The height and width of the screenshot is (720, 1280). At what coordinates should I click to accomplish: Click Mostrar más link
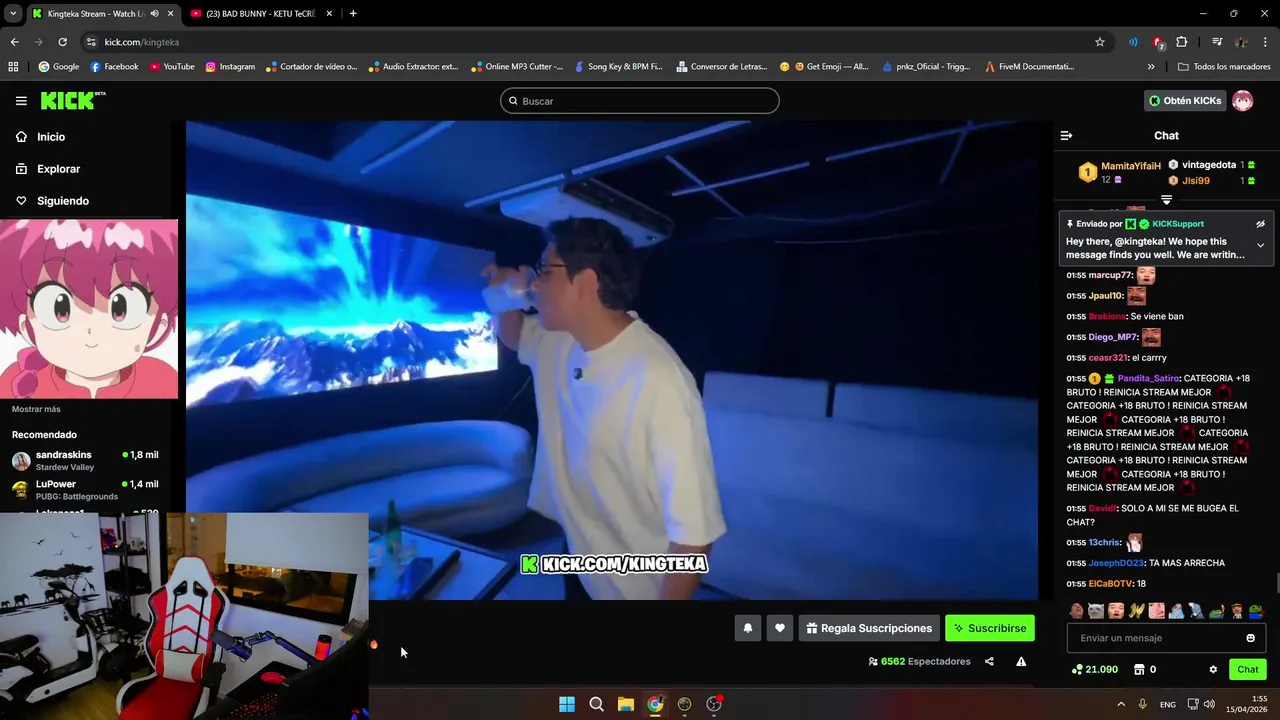tap(36, 409)
